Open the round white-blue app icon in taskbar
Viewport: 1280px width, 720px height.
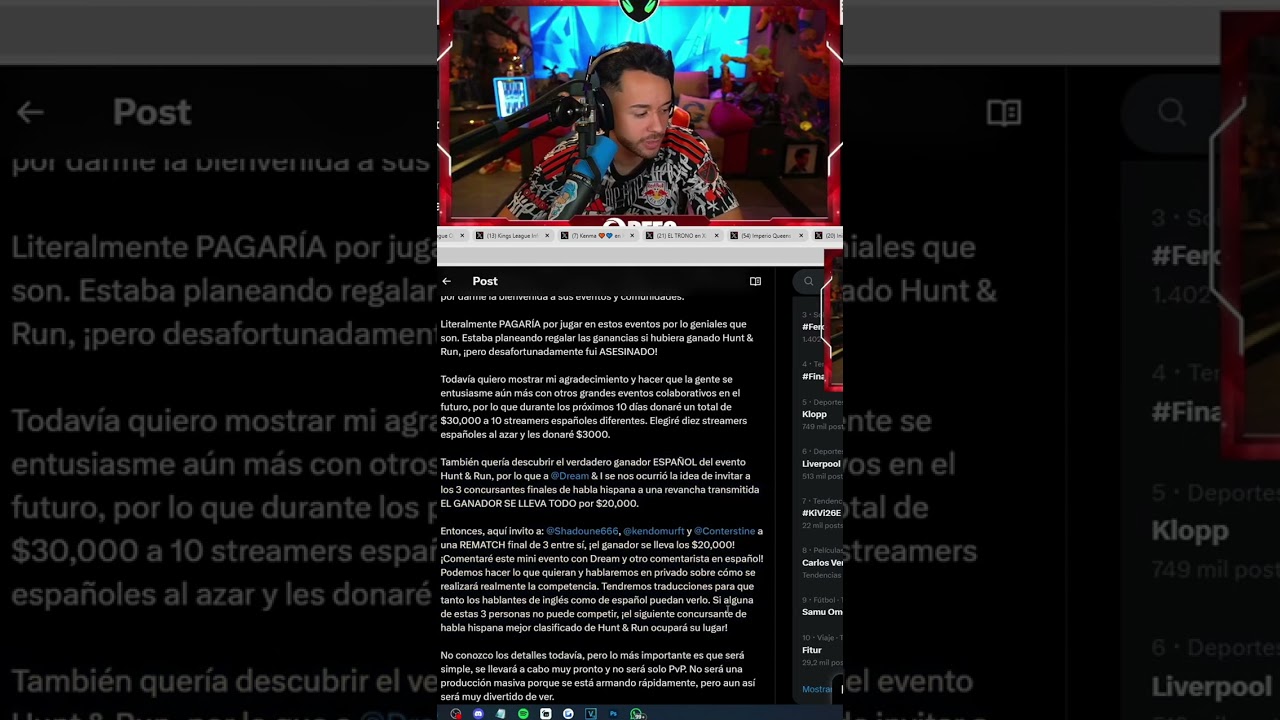click(x=568, y=714)
